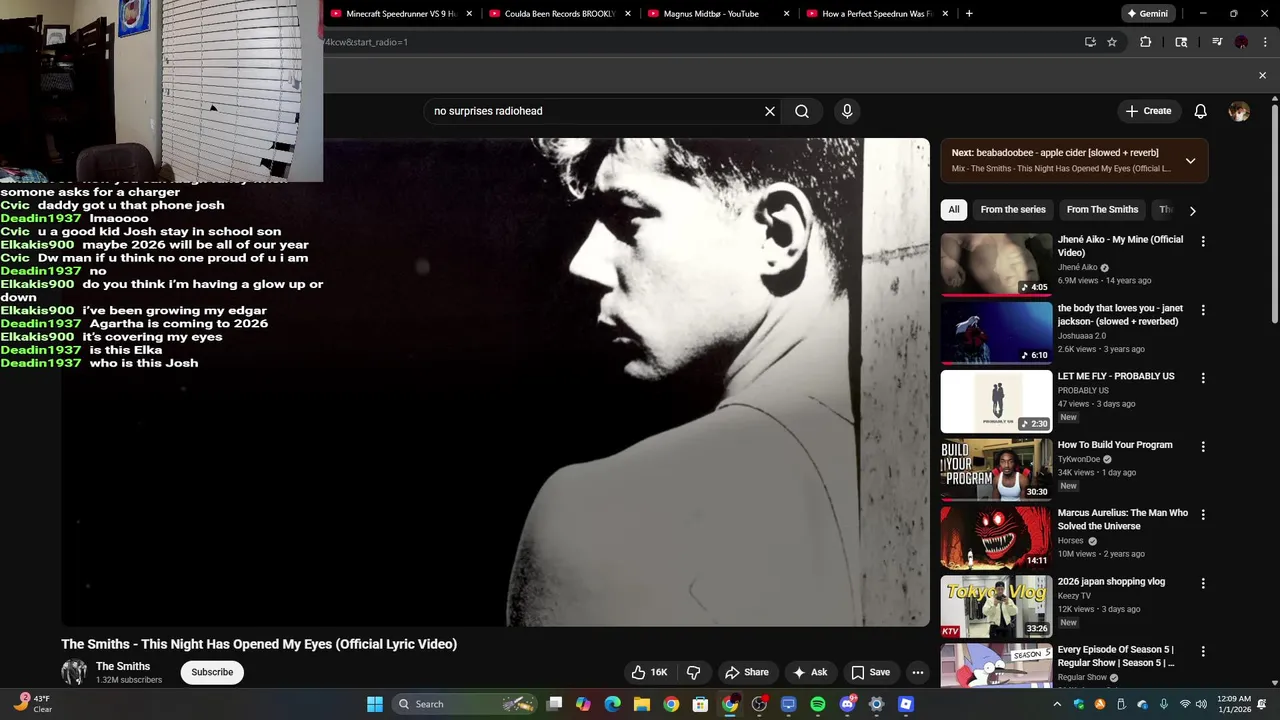This screenshot has height=720, width=1280.
Task: Click the YouTube search magnifier button
Action: (802, 111)
